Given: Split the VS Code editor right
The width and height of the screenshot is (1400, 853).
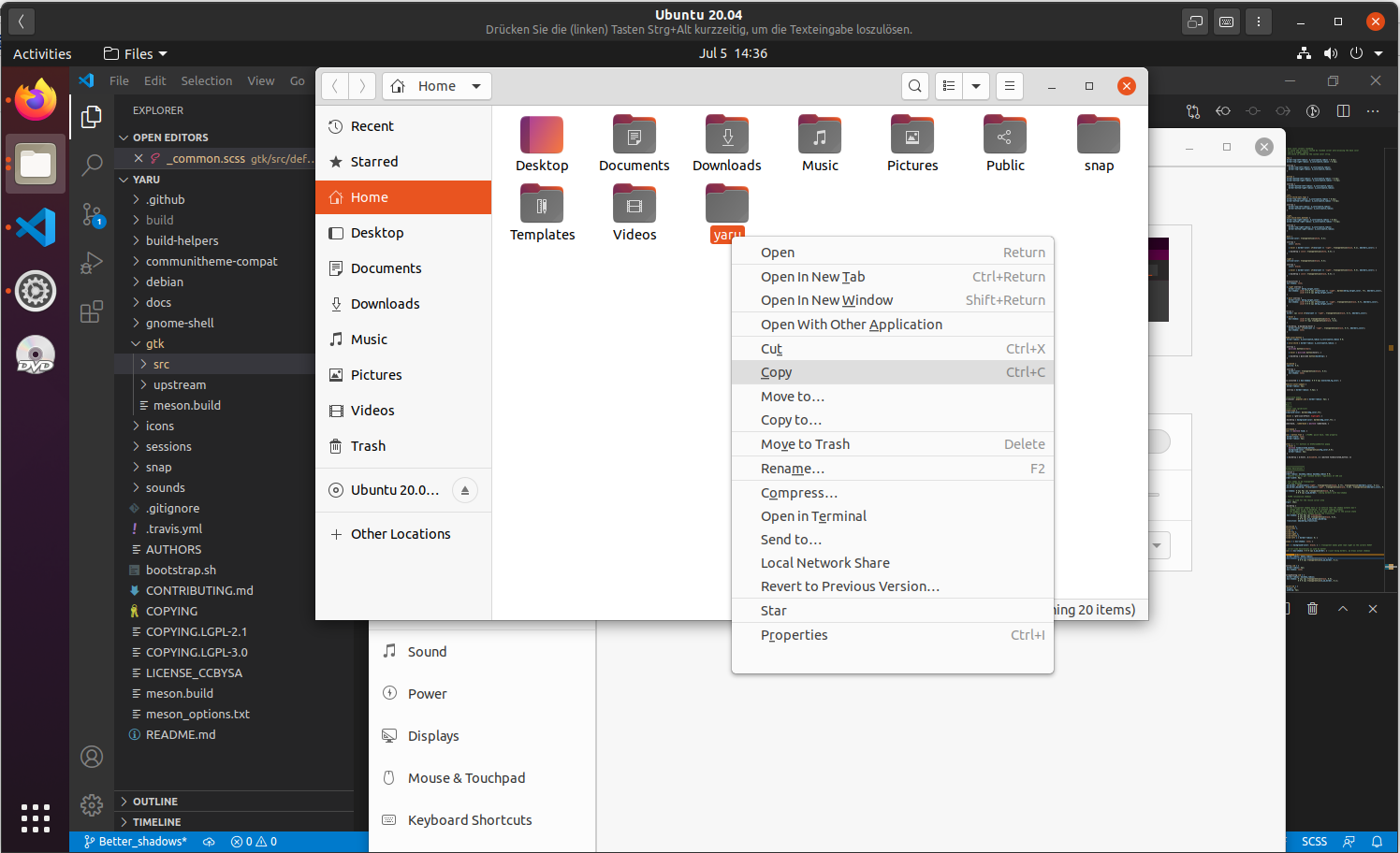Looking at the screenshot, I should 1343,111.
